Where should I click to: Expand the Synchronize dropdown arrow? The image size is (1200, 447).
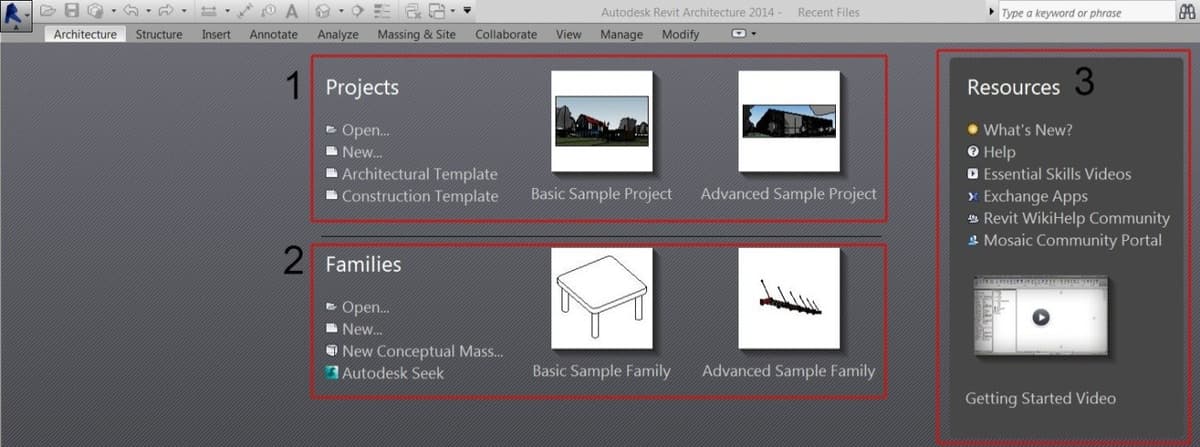[x=114, y=11]
